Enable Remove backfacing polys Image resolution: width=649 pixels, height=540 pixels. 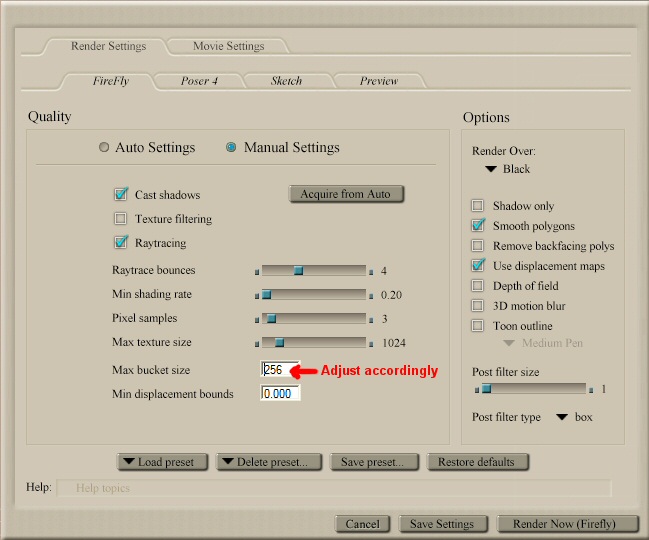point(478,245)
